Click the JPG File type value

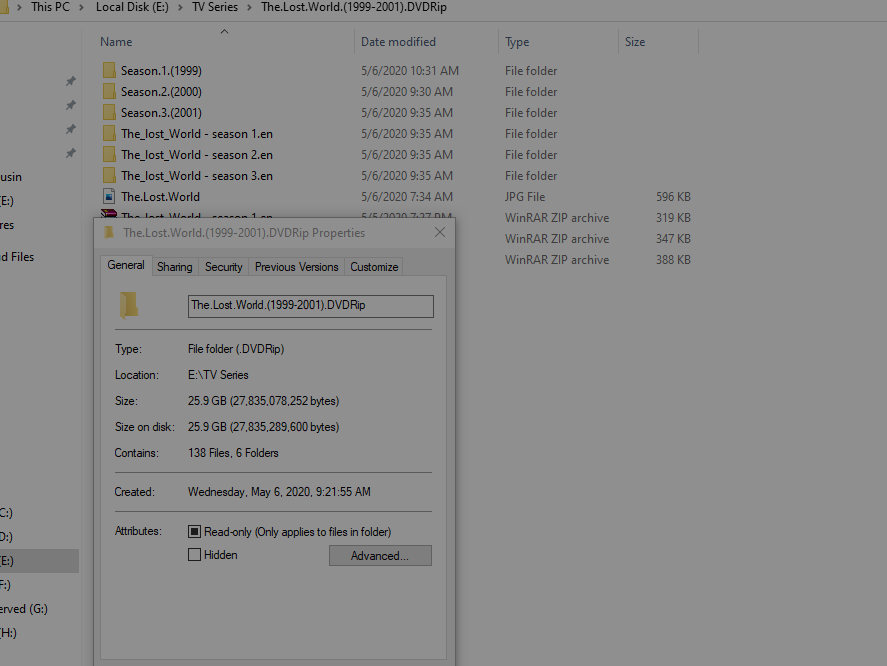[x=525, y=196]
